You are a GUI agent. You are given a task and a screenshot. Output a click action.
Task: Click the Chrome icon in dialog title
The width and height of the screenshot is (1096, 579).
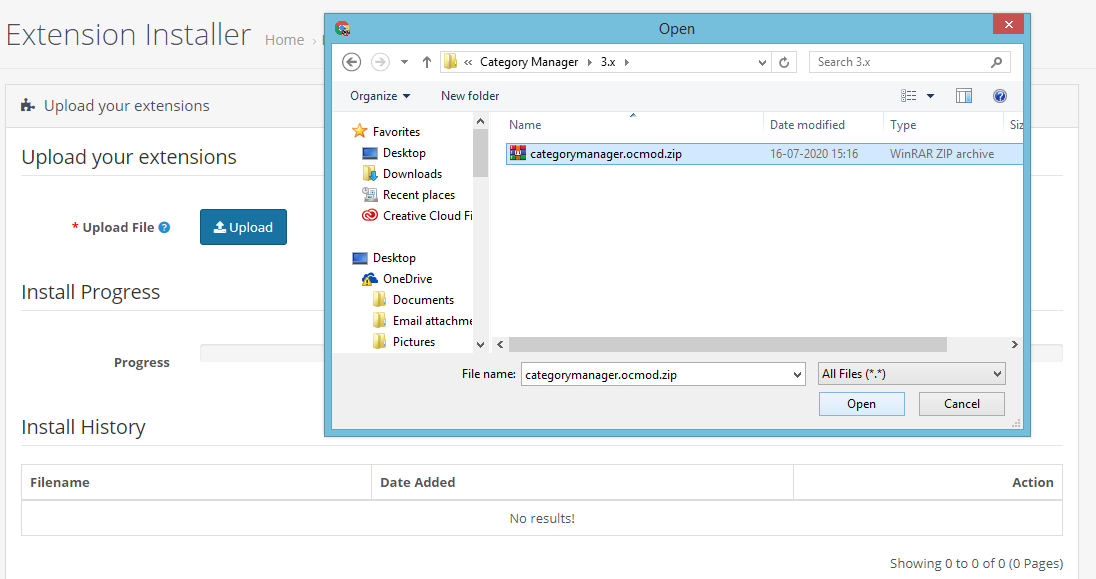342,29
